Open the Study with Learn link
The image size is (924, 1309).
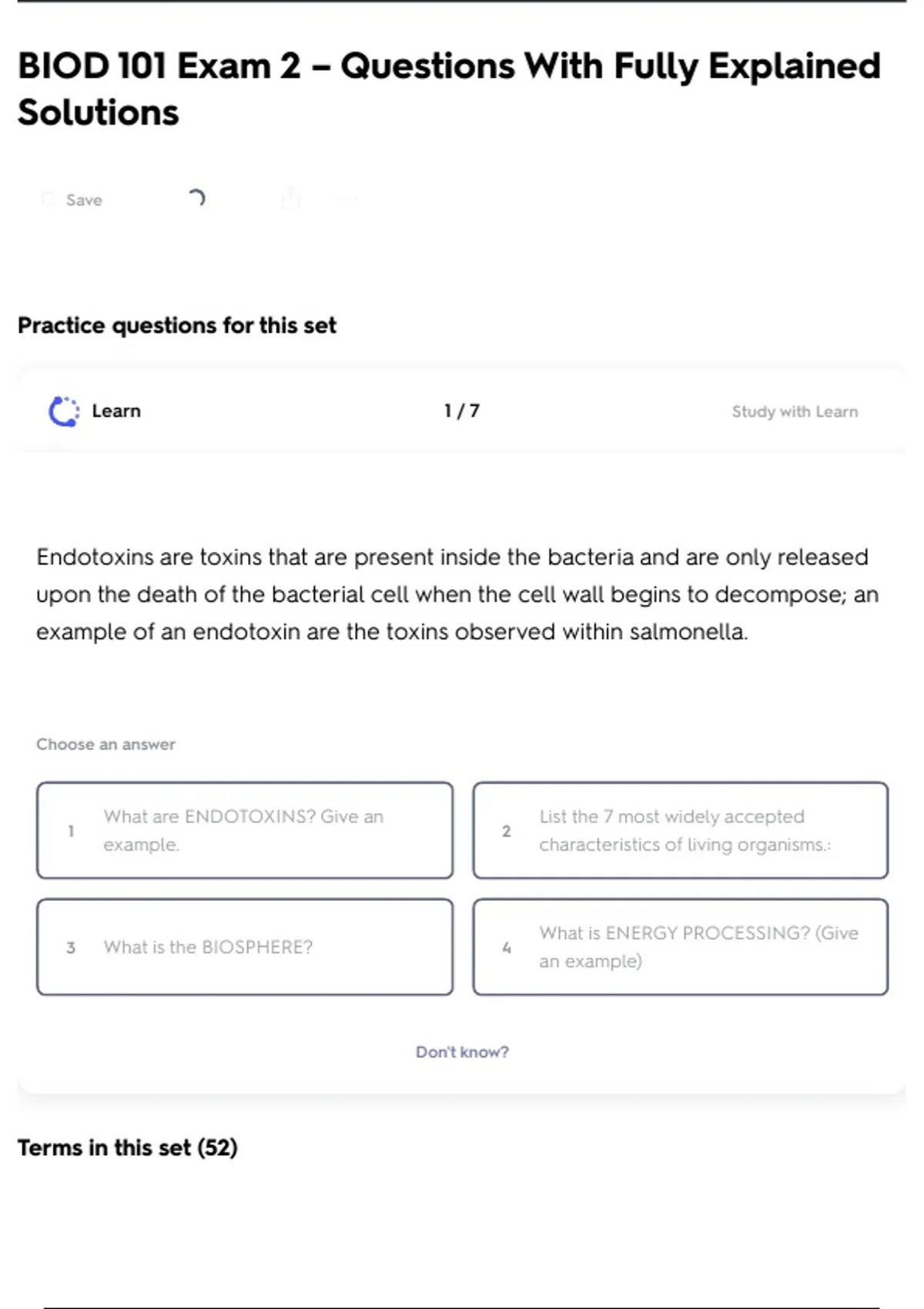point(794,412)
